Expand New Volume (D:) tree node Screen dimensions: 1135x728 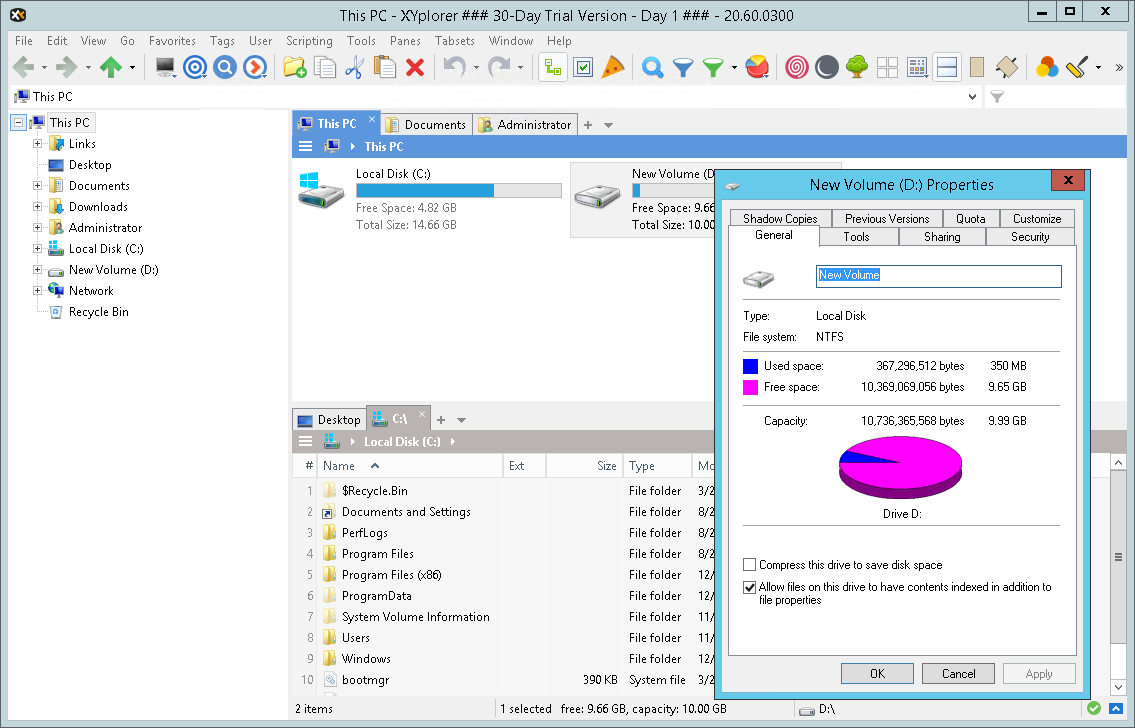click(37, 269)
